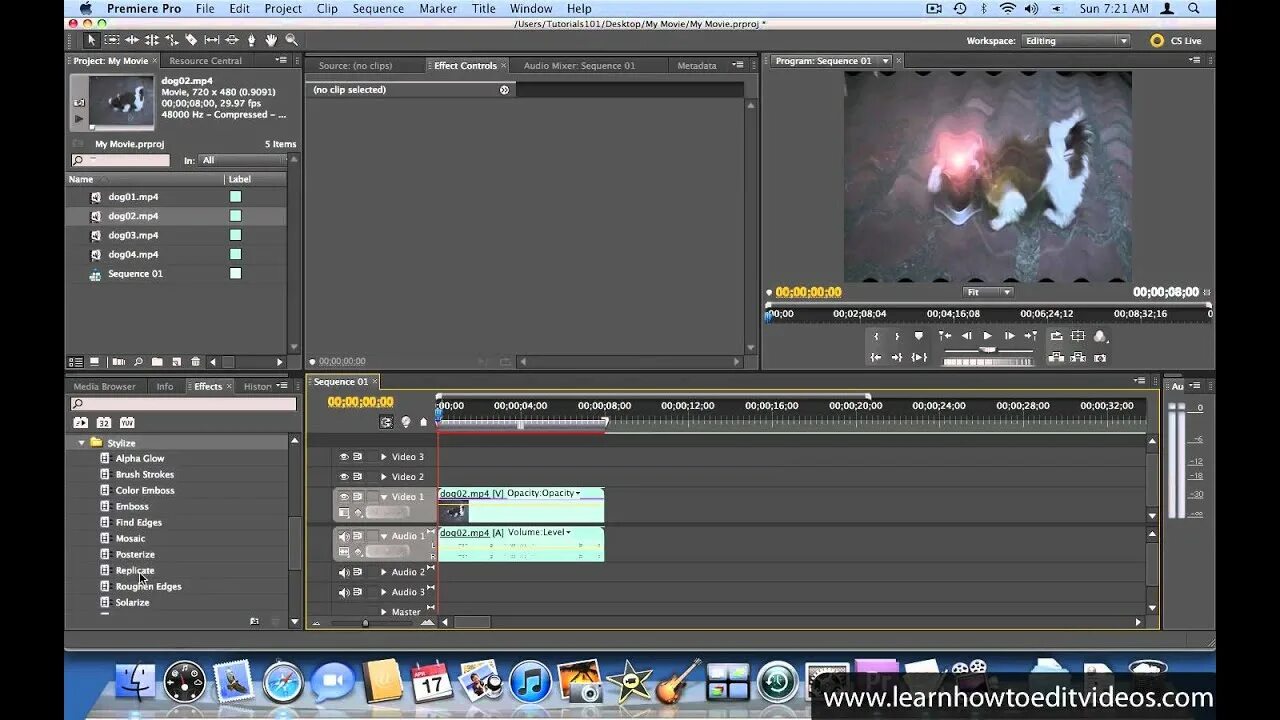The width and height of the screenshot is (1280, 720).
Task: Select the Slip tool
Action: click(211, 40)
